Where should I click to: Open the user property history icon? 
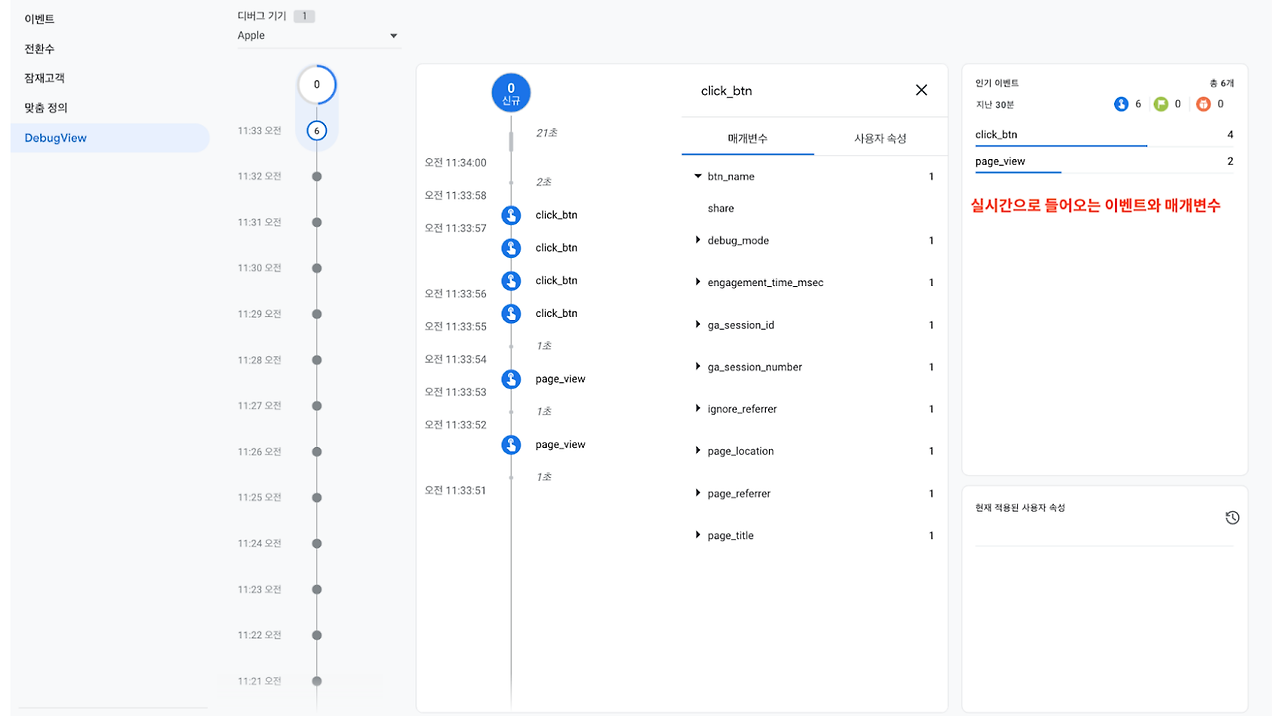[1232, 518]
